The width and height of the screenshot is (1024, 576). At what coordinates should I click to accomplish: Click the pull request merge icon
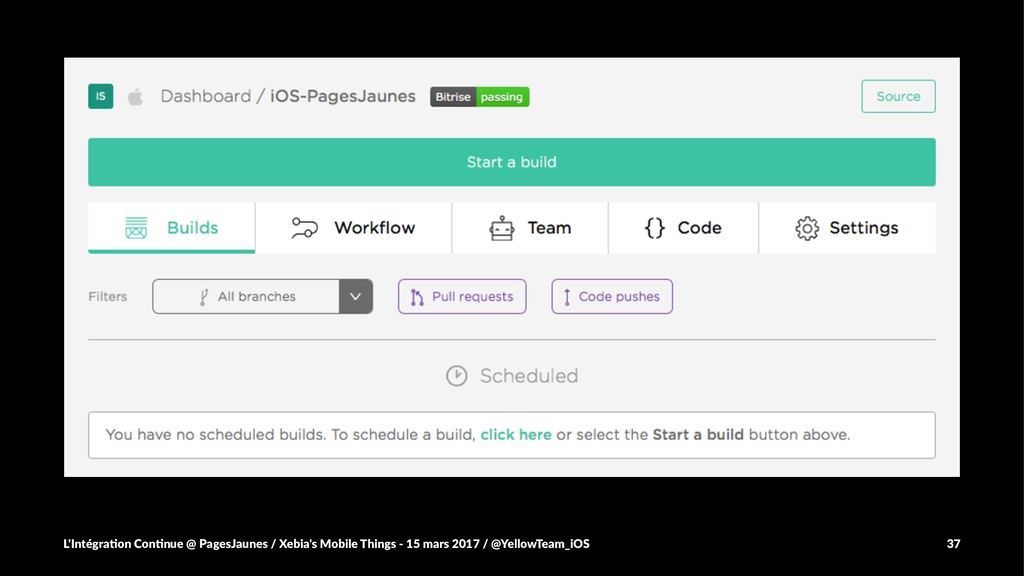pos(417,297)
